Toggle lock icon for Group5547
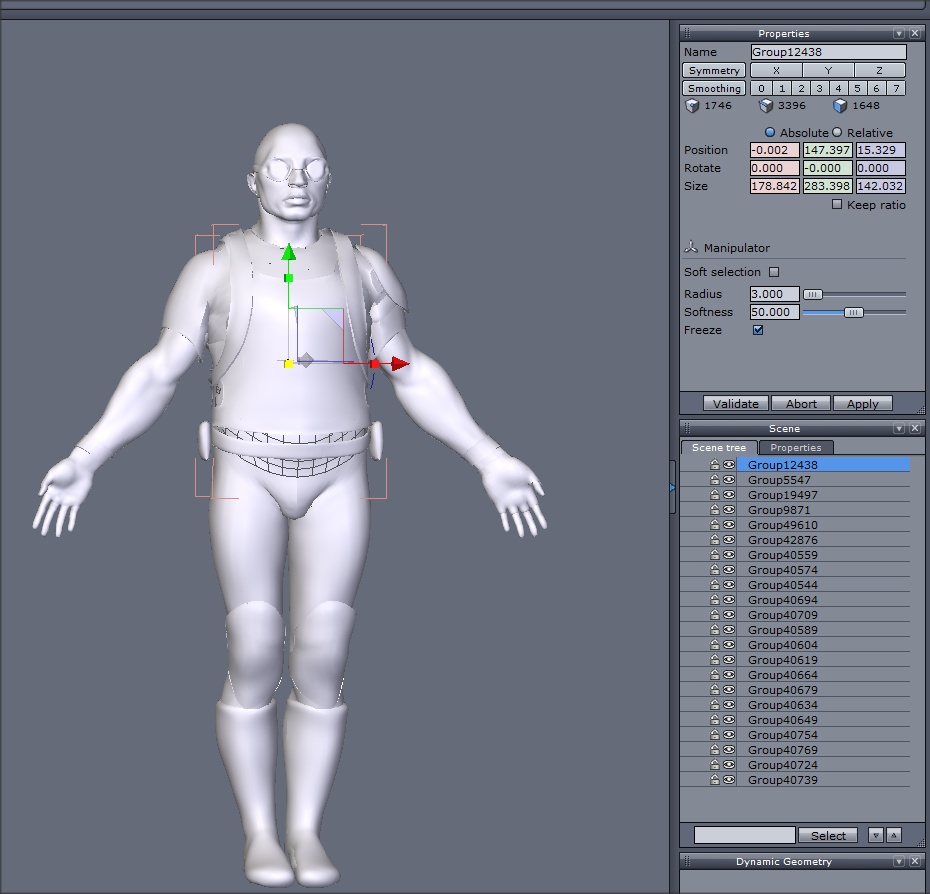 point(715,479)
